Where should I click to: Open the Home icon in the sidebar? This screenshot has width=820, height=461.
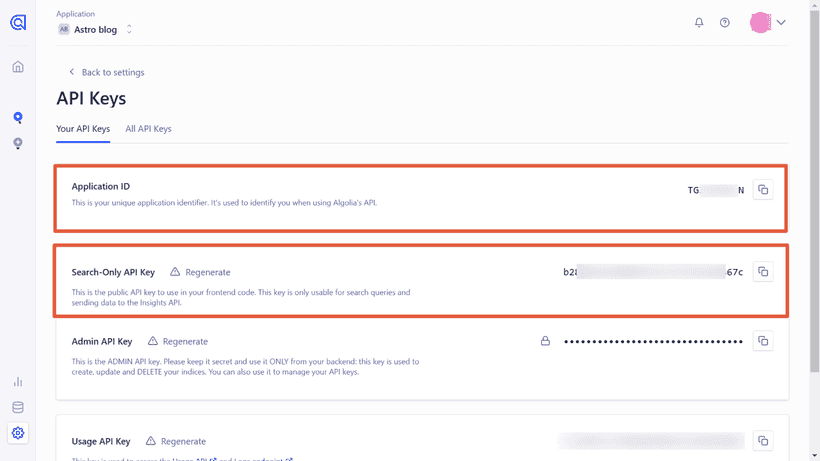coord(18,67)
